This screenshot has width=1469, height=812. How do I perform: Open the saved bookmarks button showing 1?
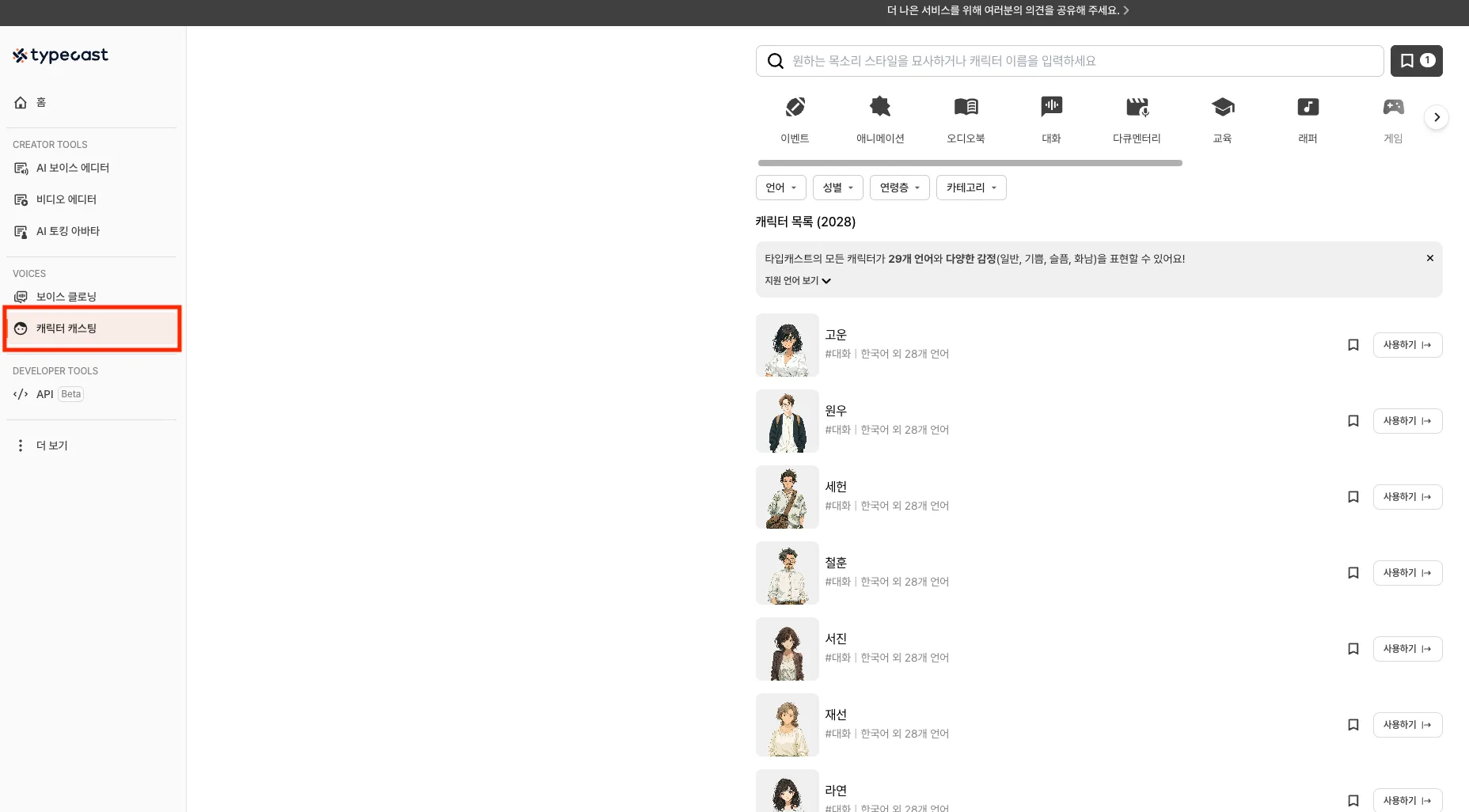[1416, 61]
